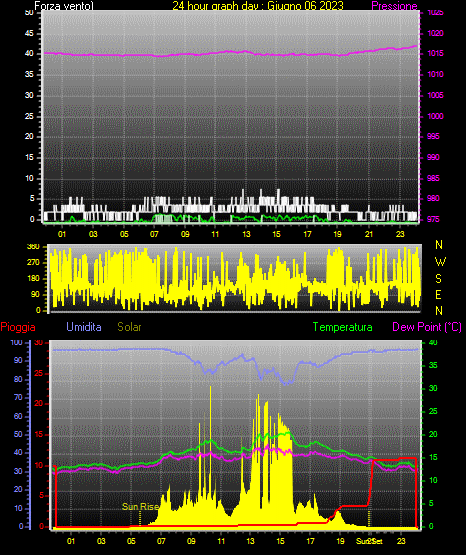Click hour 09 on bottom chart axis
The height and width of the screenshot is (555, 466).
(191, 541)
